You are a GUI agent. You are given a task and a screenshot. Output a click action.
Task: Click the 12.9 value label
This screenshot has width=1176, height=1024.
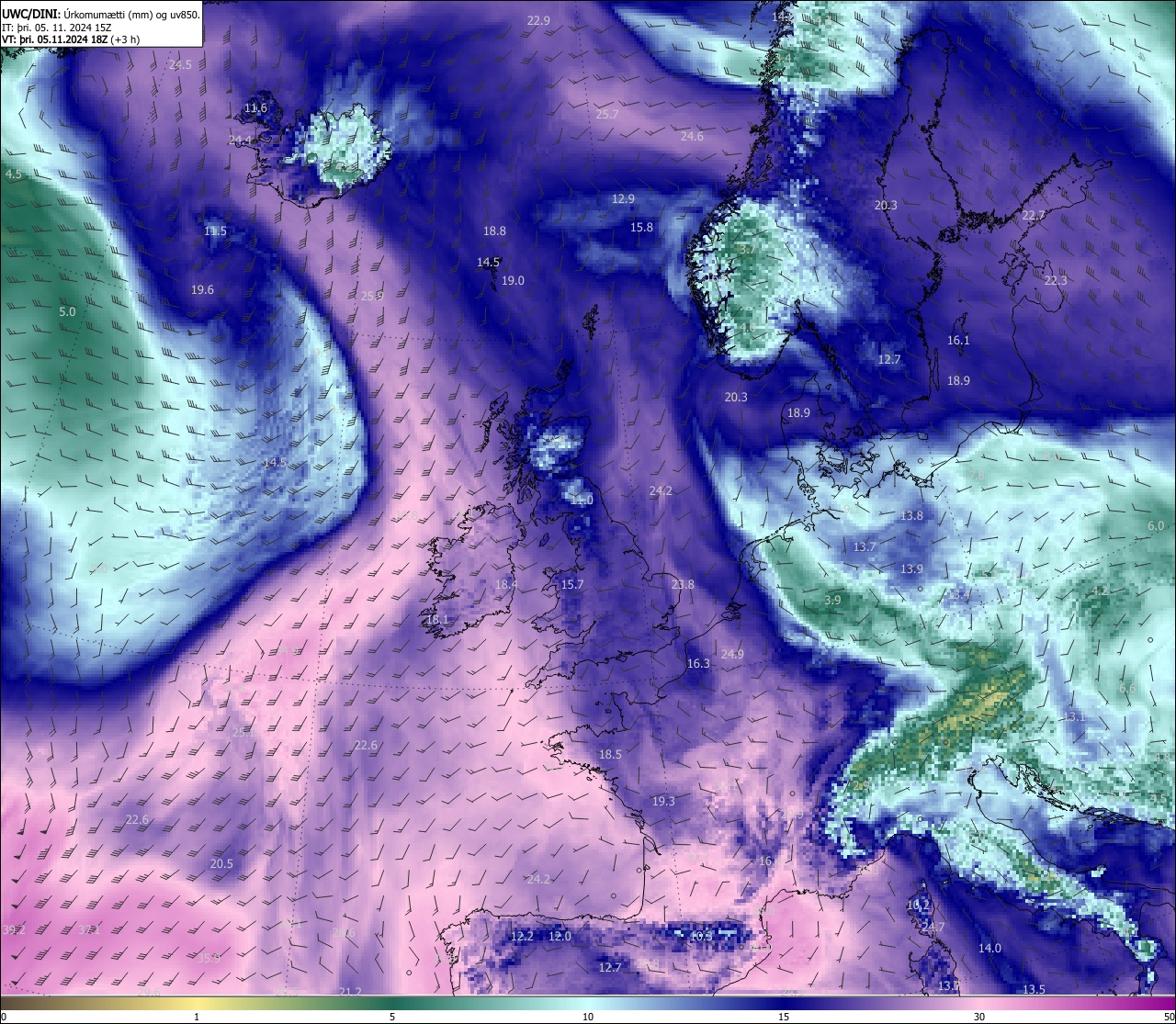tap(623, 199)
